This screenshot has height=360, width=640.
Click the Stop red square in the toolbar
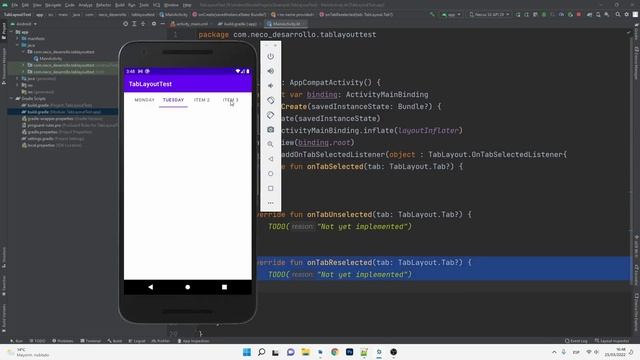(x=579, y=14)
